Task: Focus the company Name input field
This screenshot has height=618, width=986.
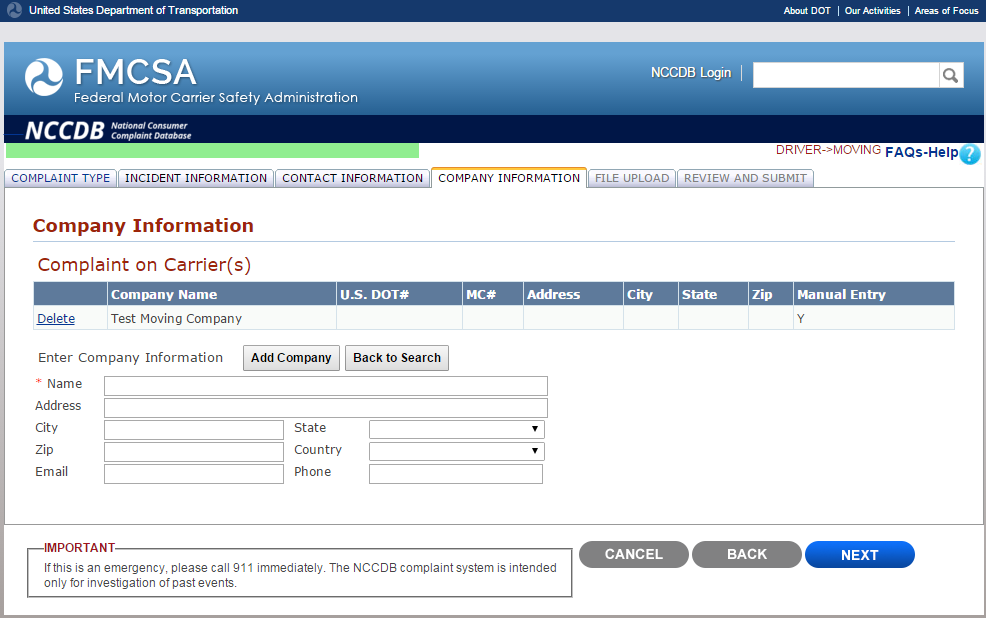Action: click(x=326, y=386)
